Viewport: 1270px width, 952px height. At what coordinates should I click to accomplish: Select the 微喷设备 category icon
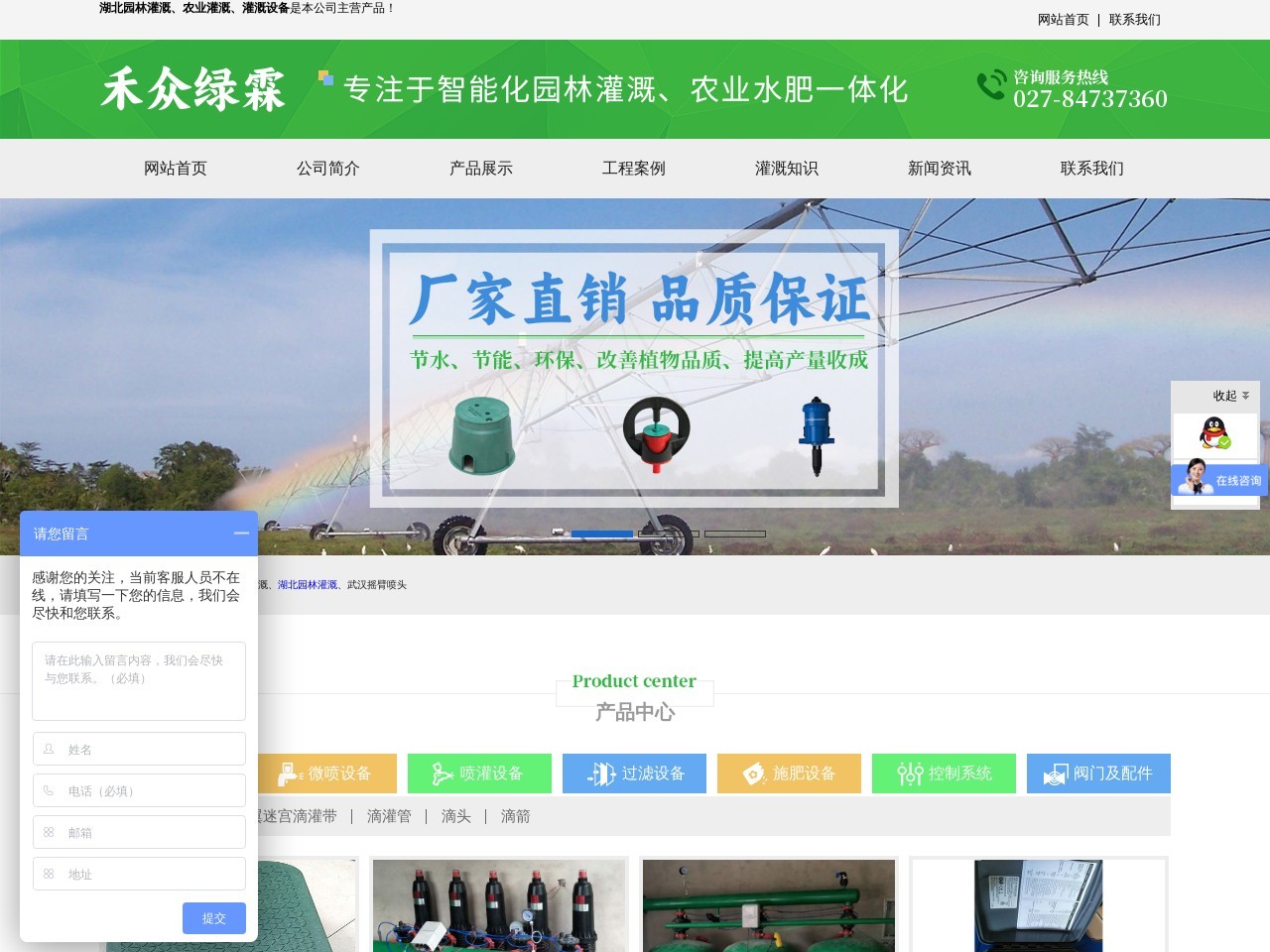click(x=289, y=773)
